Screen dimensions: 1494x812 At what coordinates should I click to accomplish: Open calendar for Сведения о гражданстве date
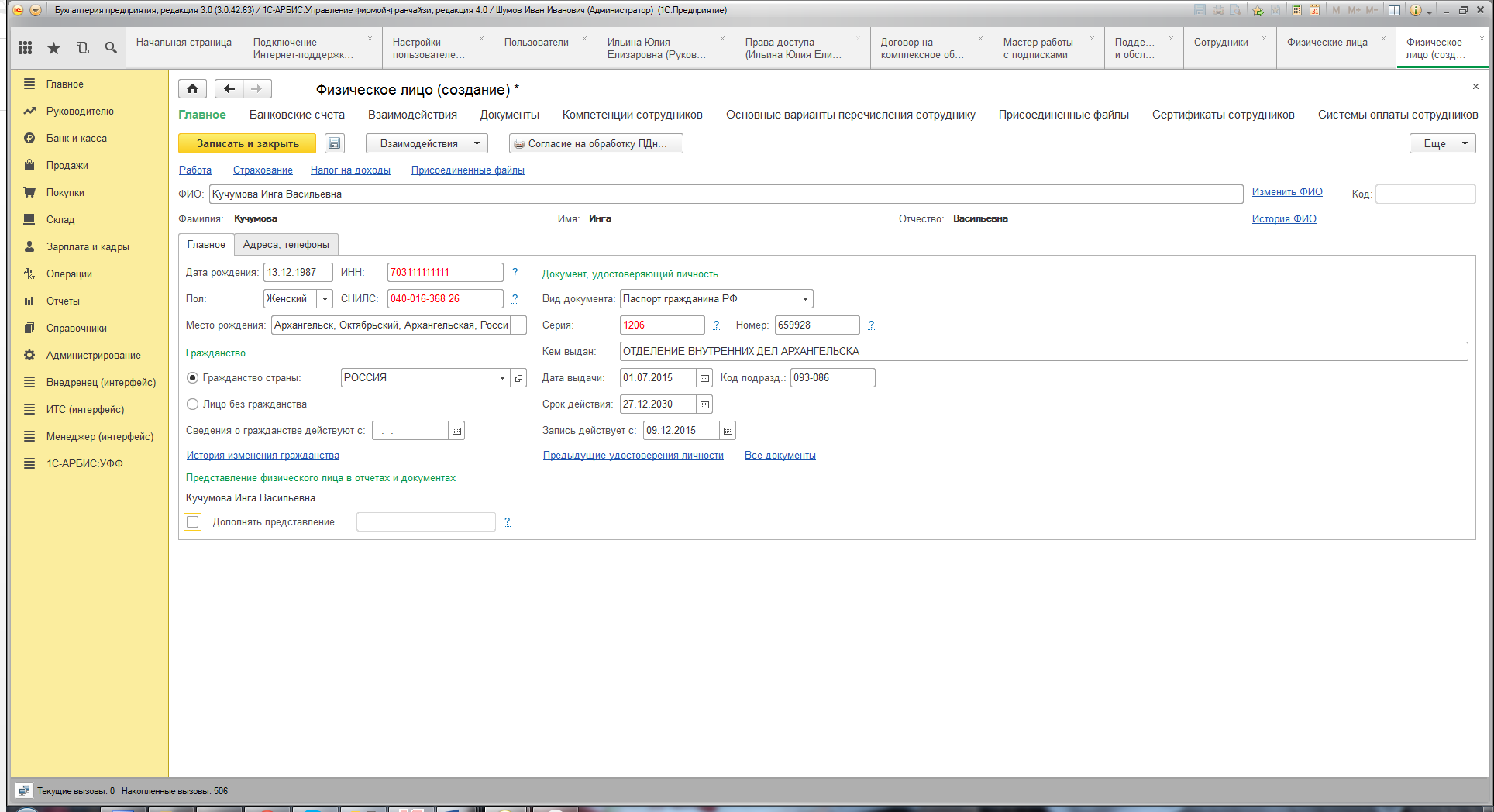coord(456,431)
